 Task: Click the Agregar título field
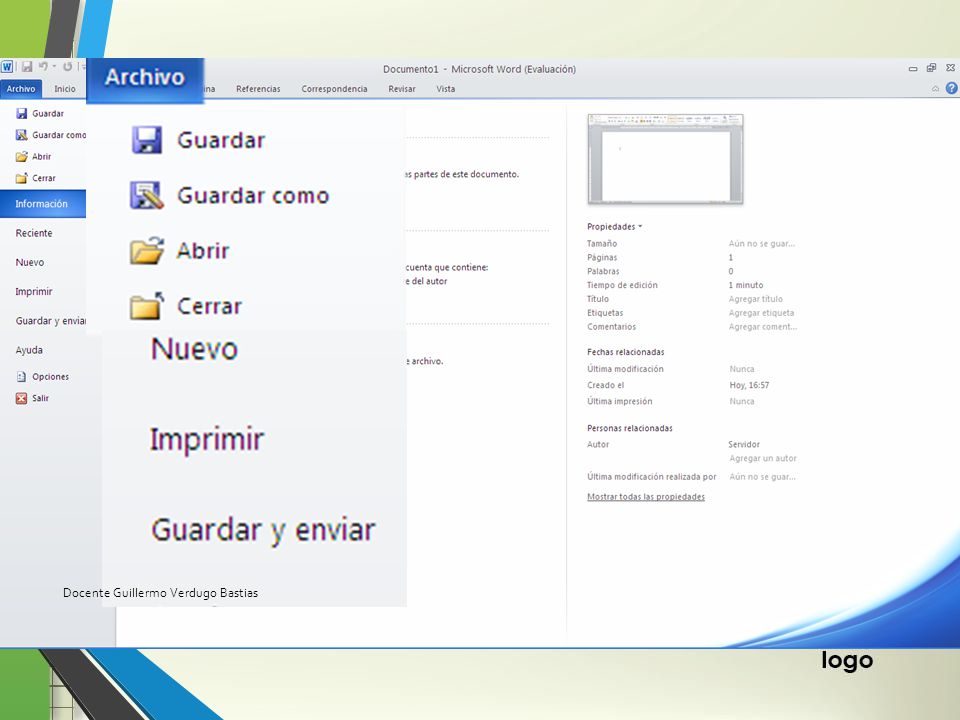point(756,299)
